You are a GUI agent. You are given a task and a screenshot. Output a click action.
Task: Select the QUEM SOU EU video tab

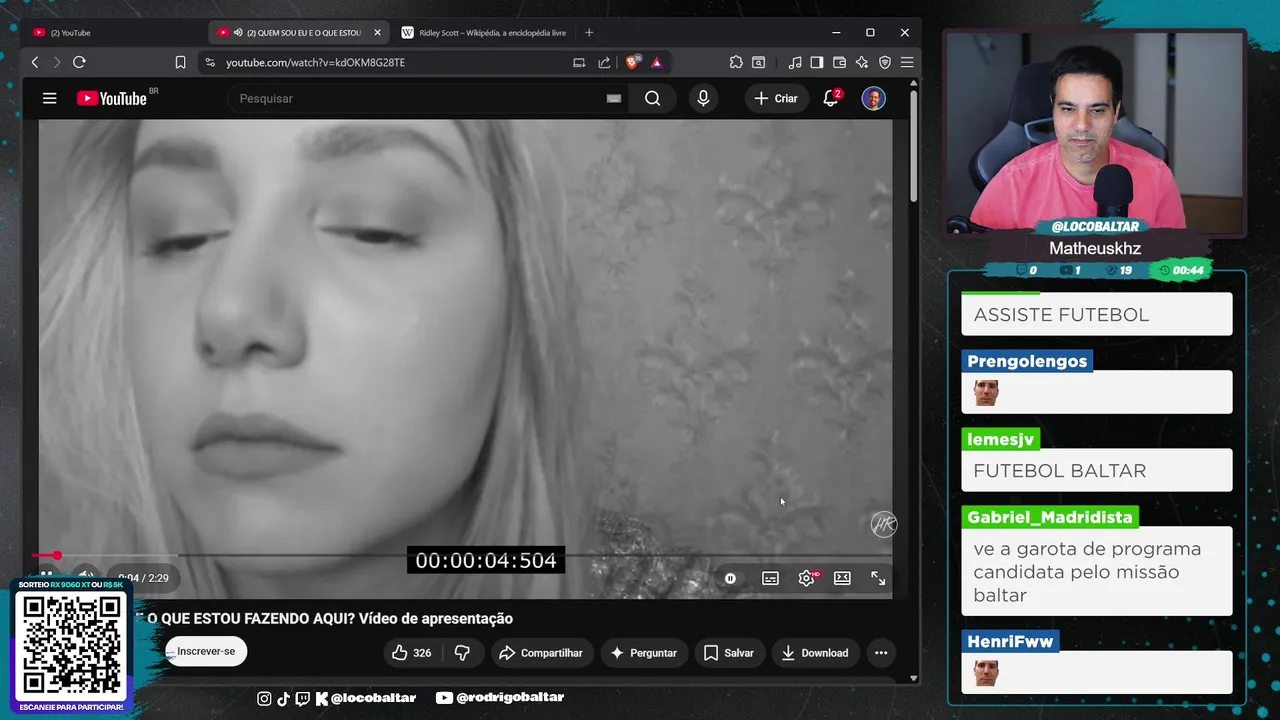point(300,33)
